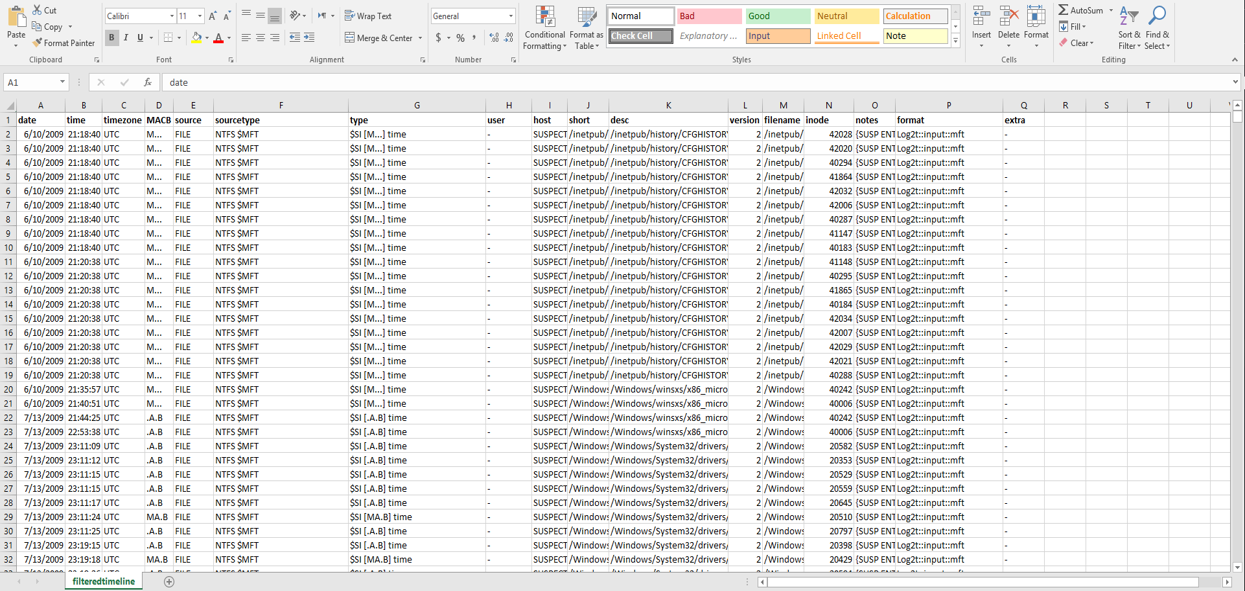Expand the Calibri font name dropdown
Viewport: 1245px width, 591px height.
(172, 16)
